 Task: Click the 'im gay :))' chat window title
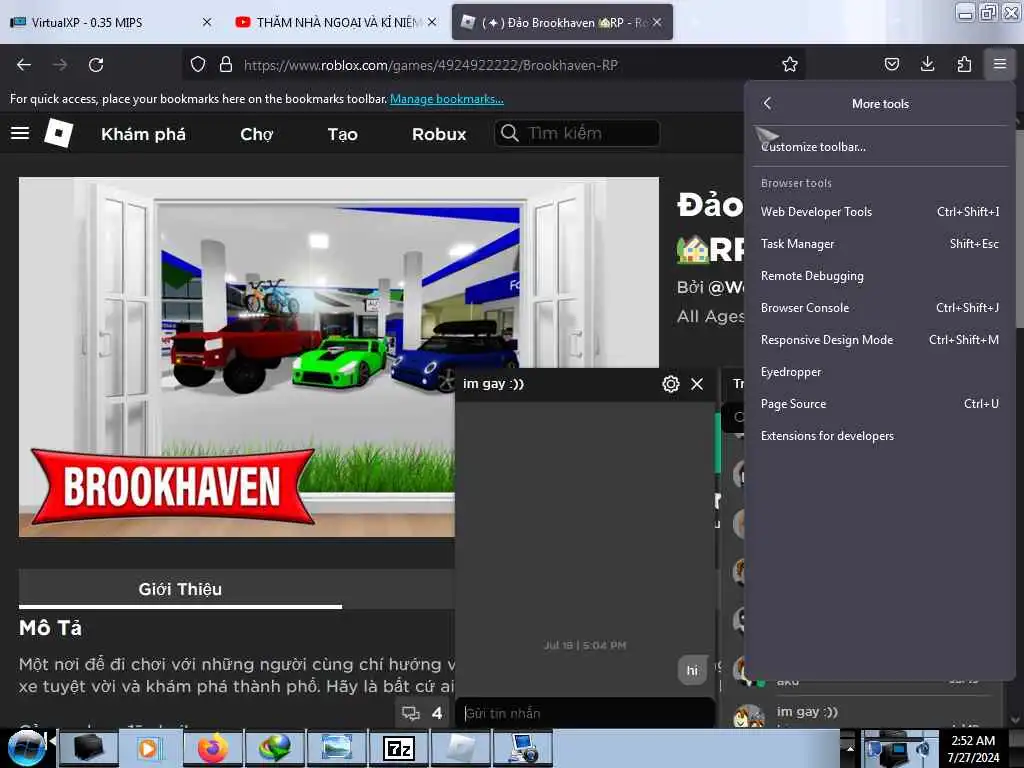(493, 383)
